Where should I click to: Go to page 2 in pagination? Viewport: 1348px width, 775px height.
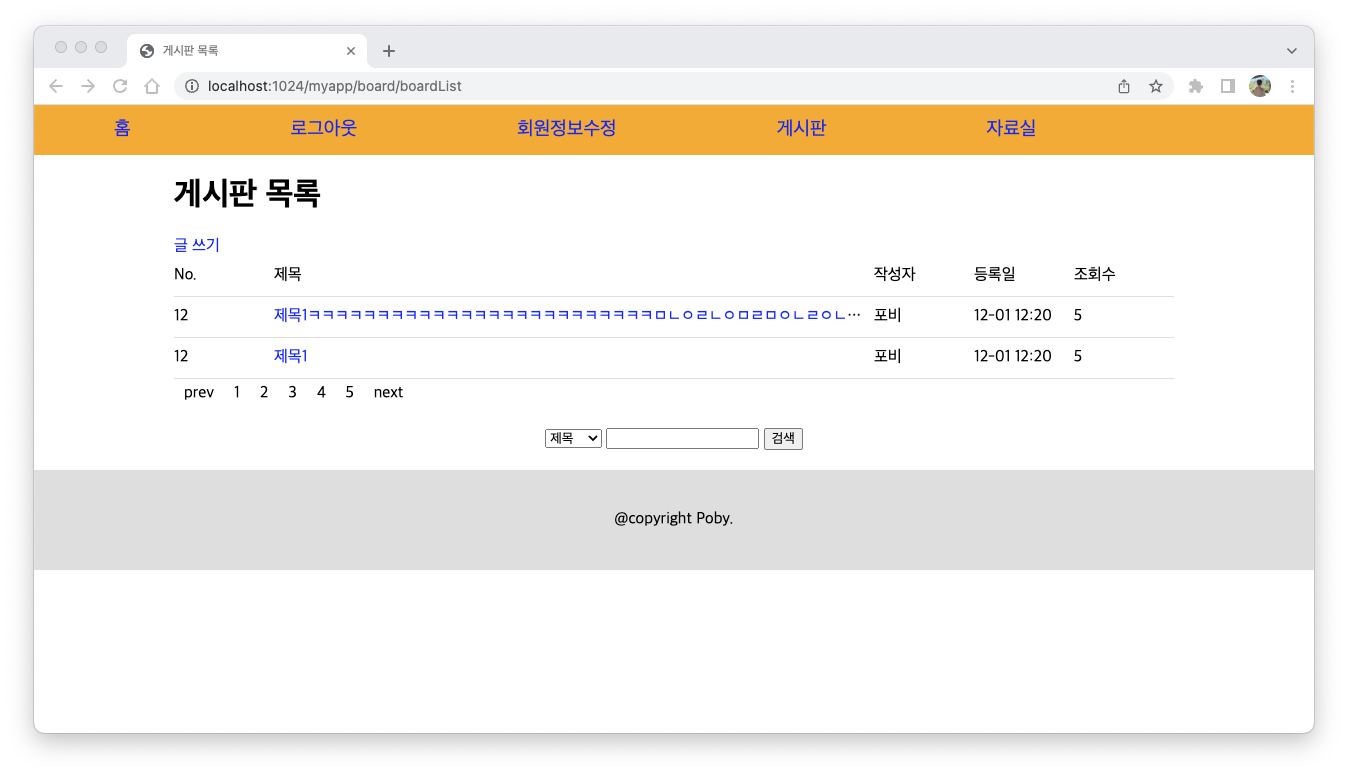pos(264,392)
